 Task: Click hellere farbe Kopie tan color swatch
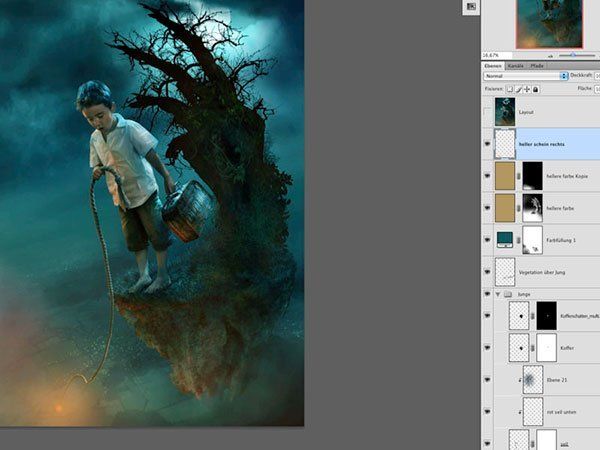[505, 176]
